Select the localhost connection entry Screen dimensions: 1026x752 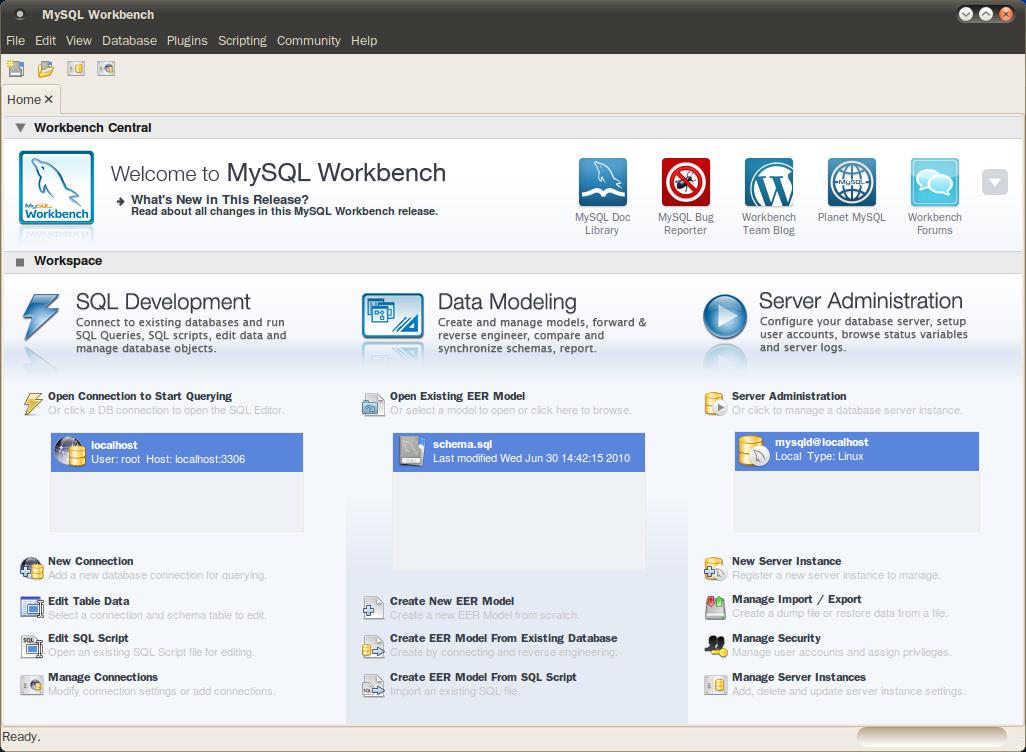tap(177, 452)
